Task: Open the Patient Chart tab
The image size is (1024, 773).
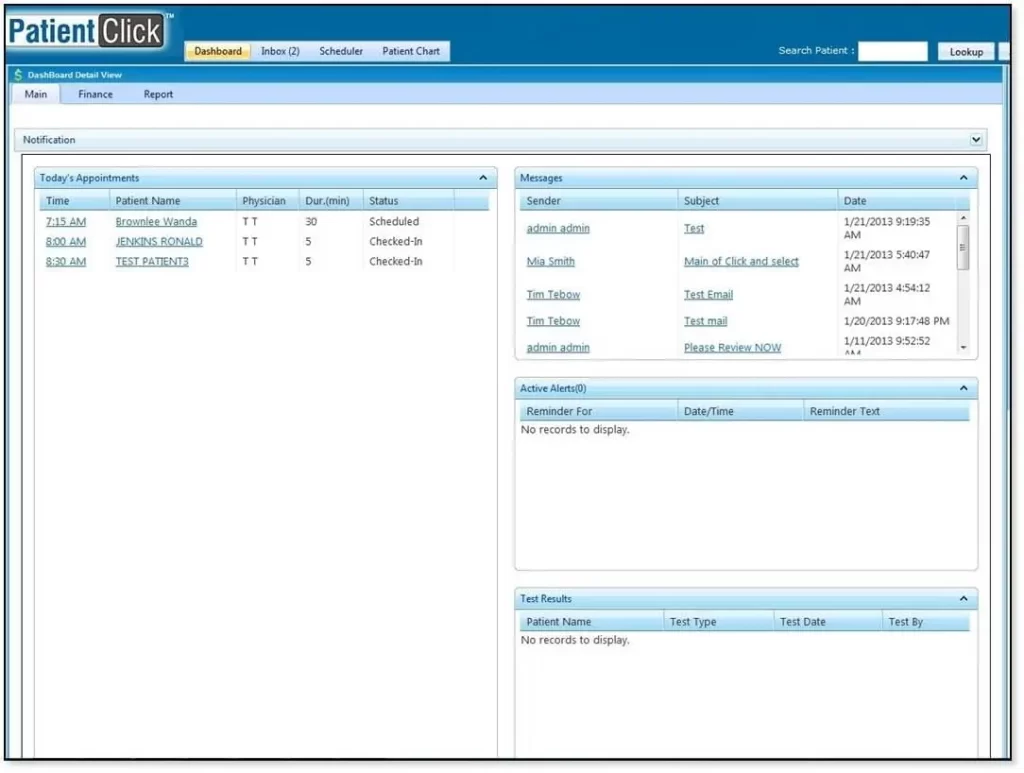Action: point(411,50)
